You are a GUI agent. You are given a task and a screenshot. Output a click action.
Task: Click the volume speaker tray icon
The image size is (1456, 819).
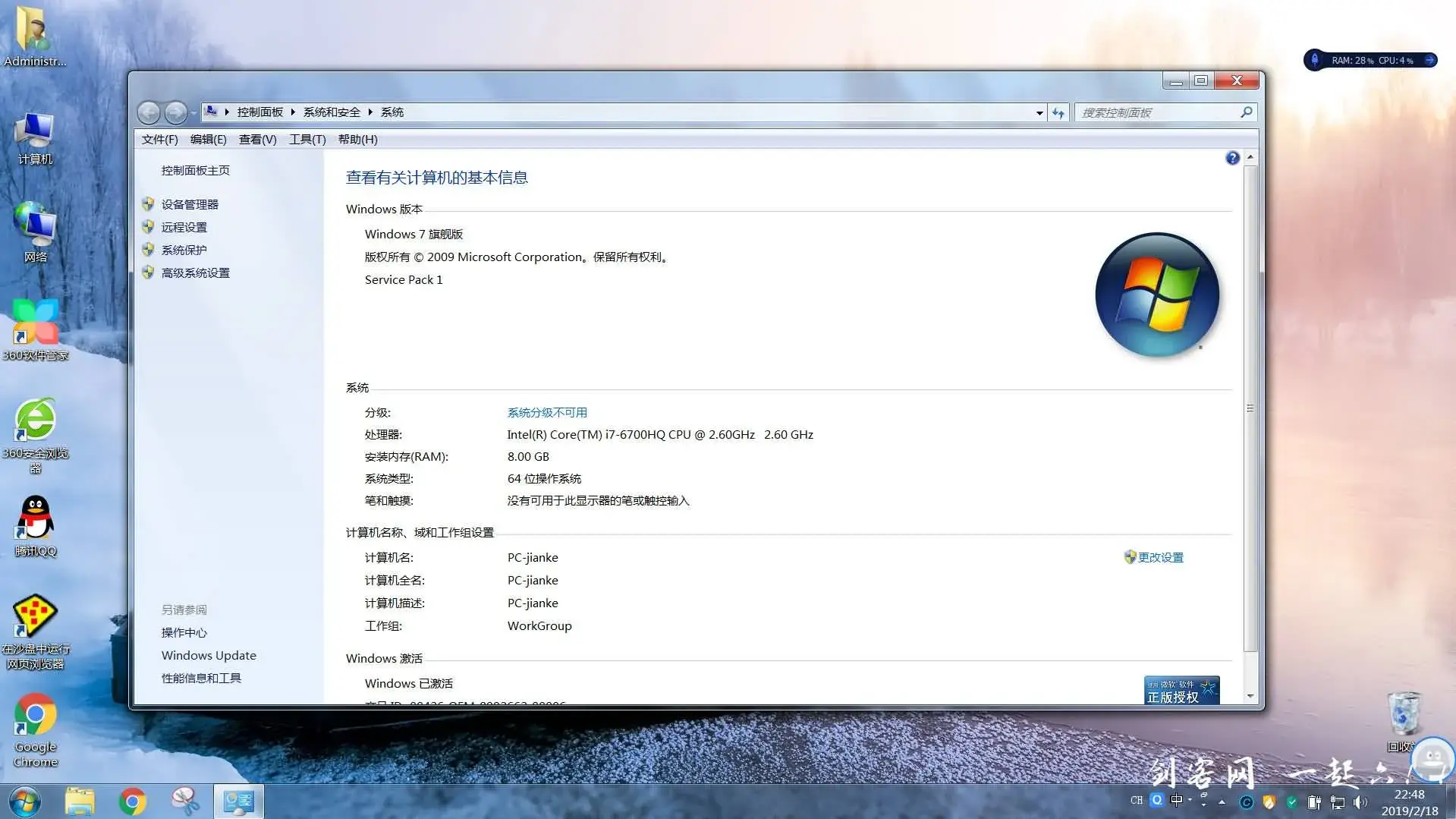coord(1360,802)
